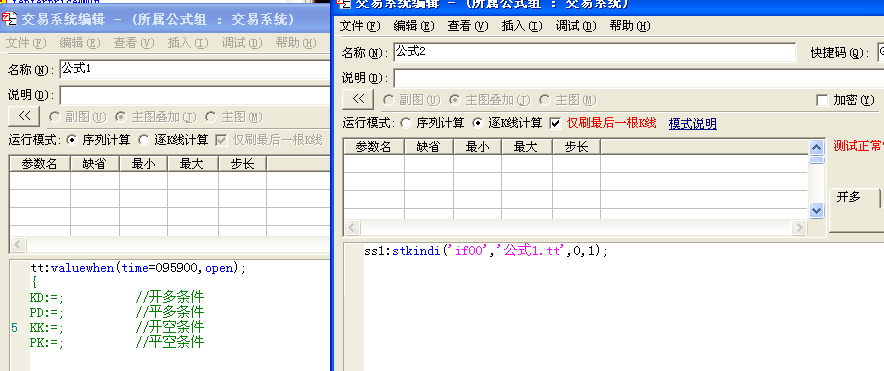Open 插入(I) menu in 公式2 window

(522, 26)
